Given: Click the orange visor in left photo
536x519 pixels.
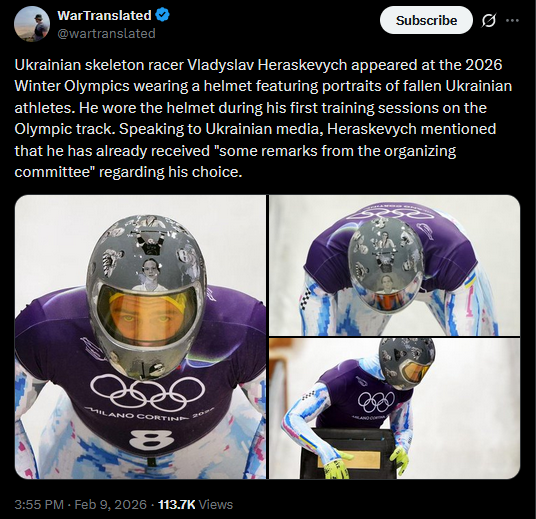Looking at the screenshot, I should point(148,315).
